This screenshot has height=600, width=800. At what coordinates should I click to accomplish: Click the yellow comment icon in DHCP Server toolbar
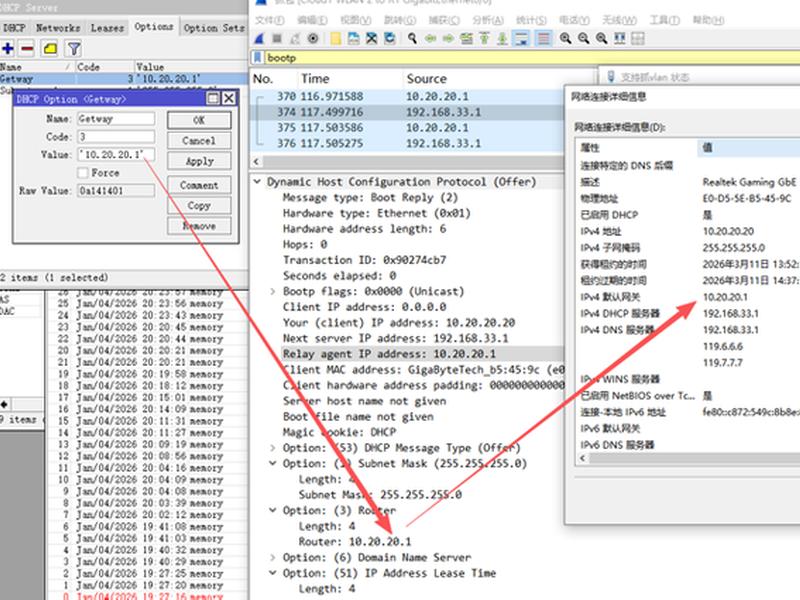click(x=50, y=49)
